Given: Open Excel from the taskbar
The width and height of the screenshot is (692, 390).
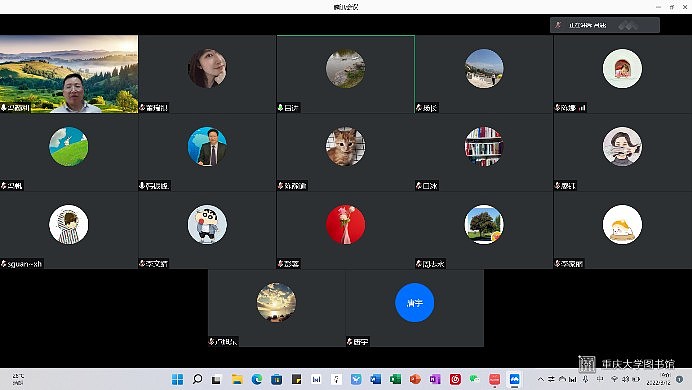Looking at the screenshot, I should [x=395, y=379].
